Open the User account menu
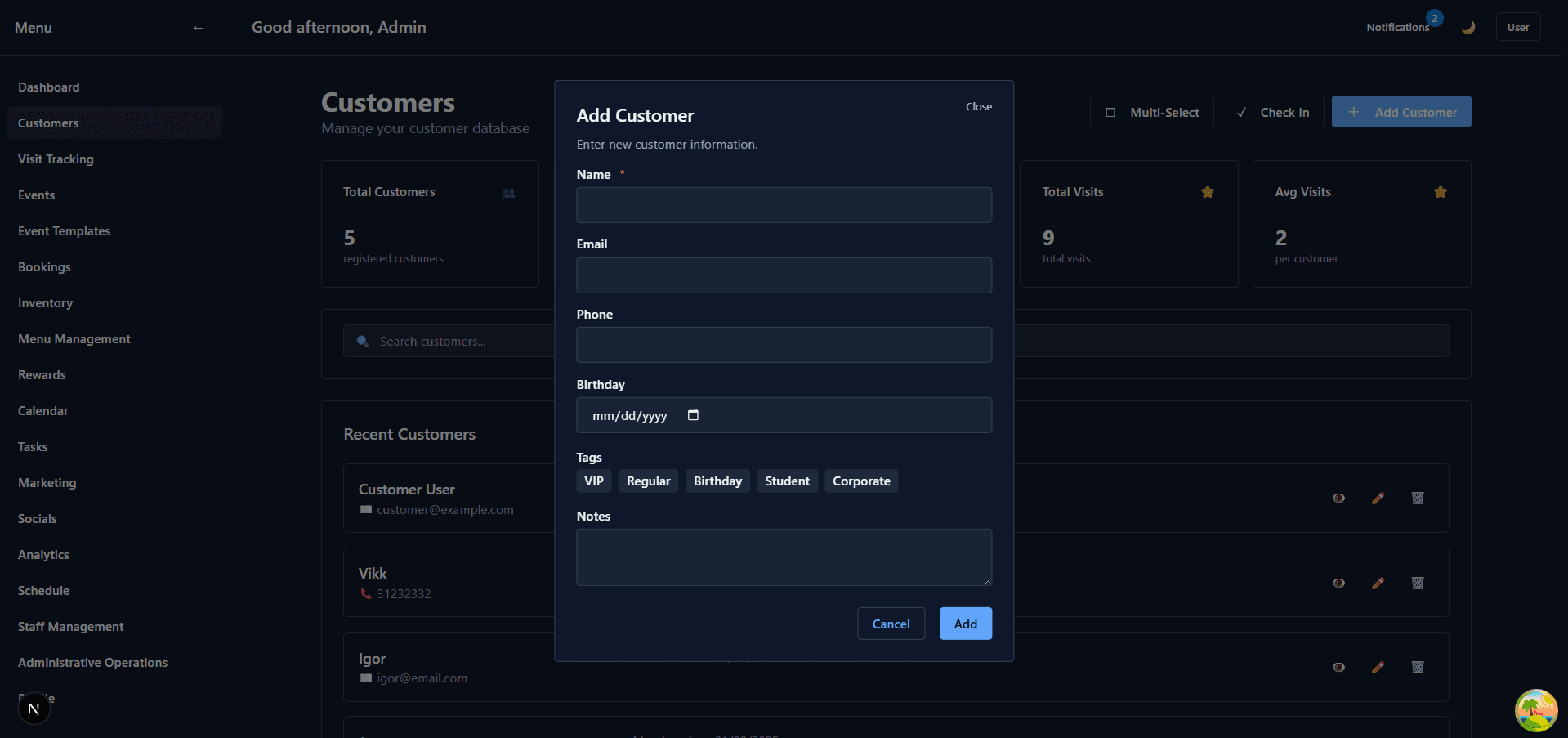Screen dimensions: 1568x738 [1518, 27]
